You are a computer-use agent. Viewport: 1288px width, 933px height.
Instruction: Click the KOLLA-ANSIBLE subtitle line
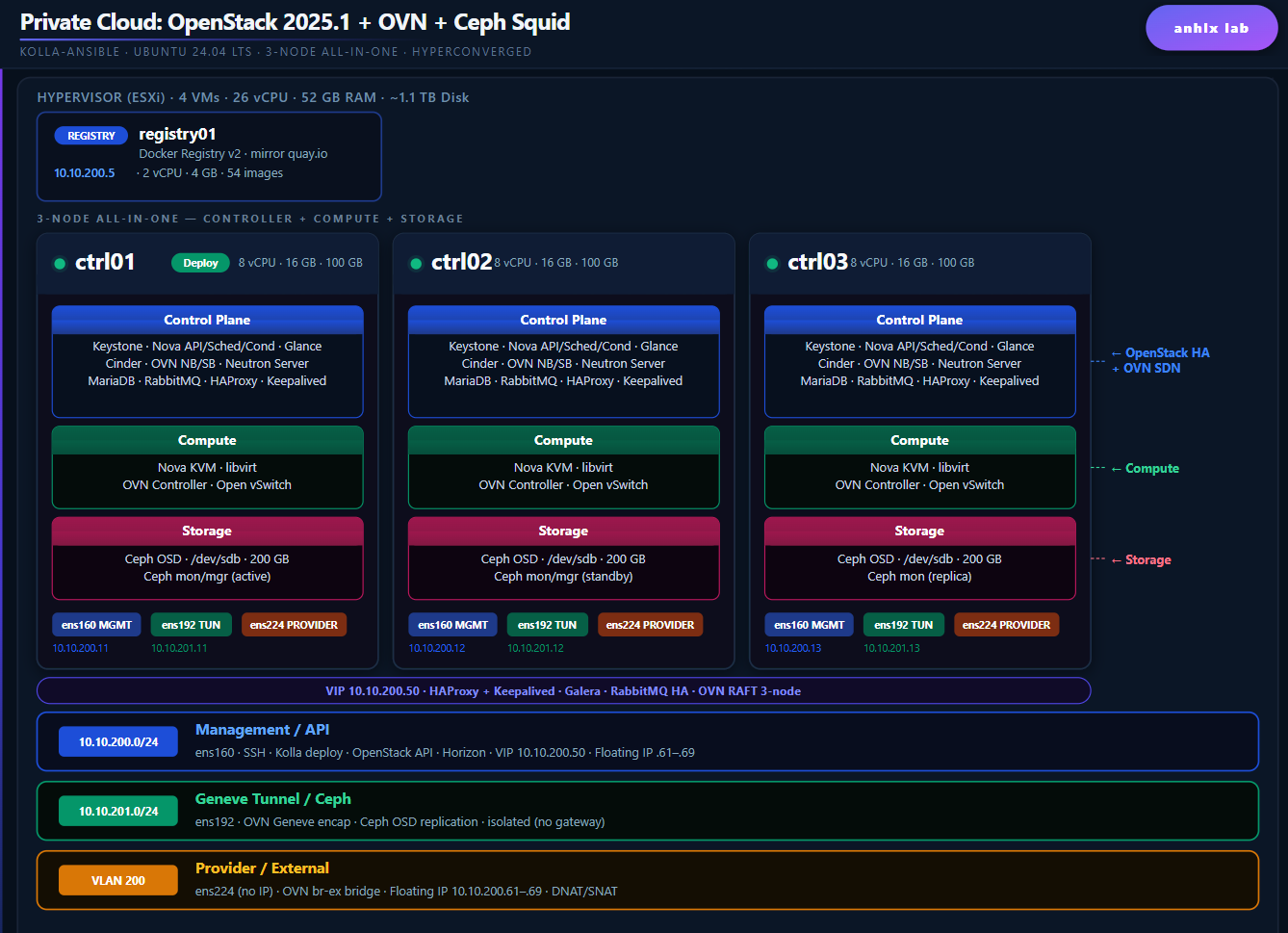coord(275,52)
